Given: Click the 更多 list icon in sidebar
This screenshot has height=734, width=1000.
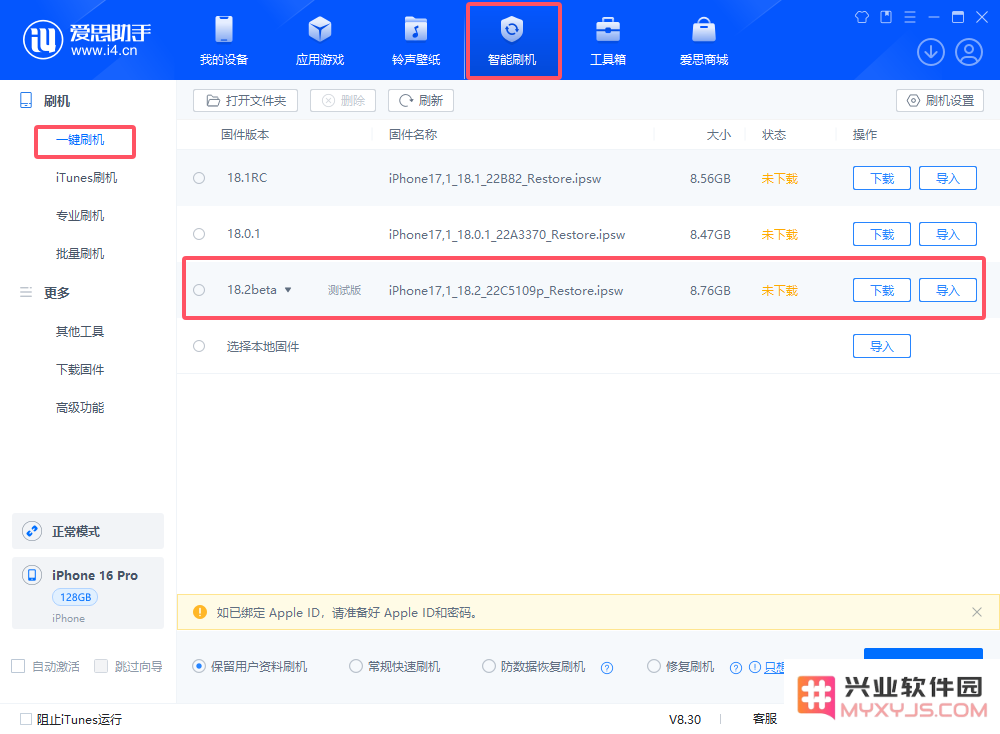Looking at the screenshot, I should pyautogui.click(x=26, y=292).
